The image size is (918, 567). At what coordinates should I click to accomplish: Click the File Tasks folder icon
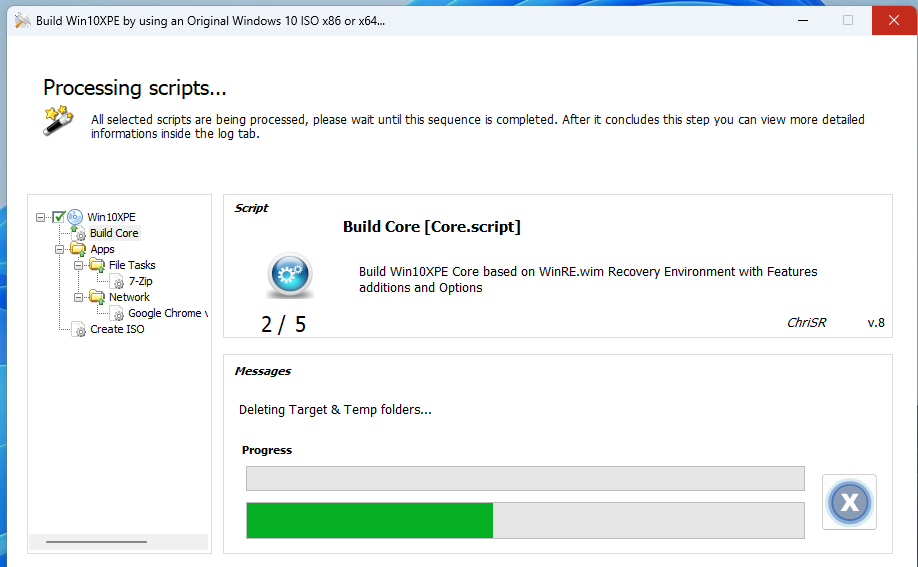[x=97, y=265]
